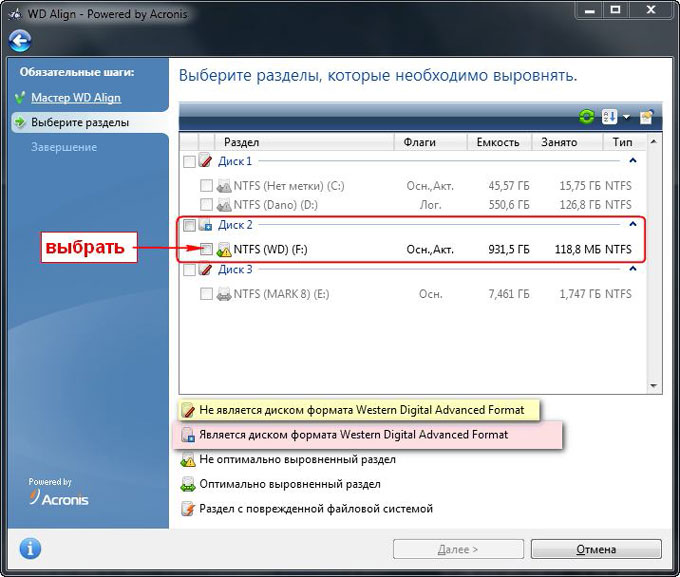This screenshot has height=577, width=680.
Task: Click the 931,5 ГБ capacity value
Action: tap(509, 249)
